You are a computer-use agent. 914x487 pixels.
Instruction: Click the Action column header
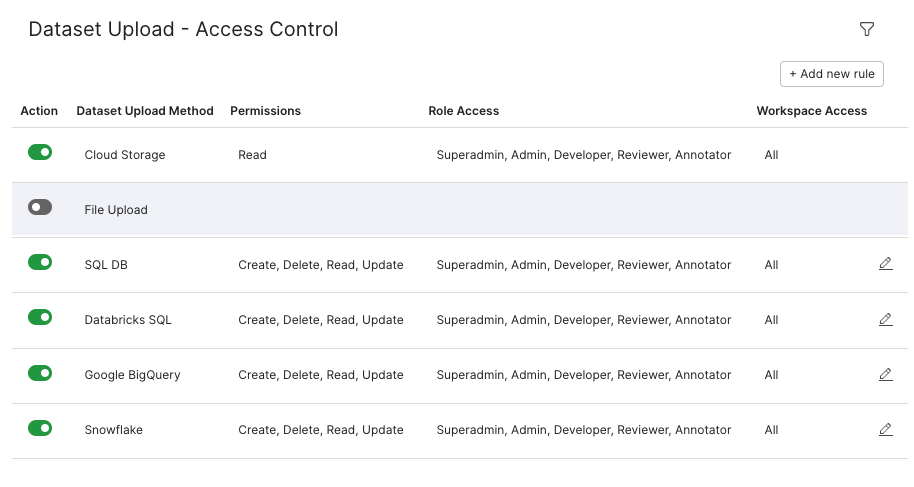coord(39,111)
